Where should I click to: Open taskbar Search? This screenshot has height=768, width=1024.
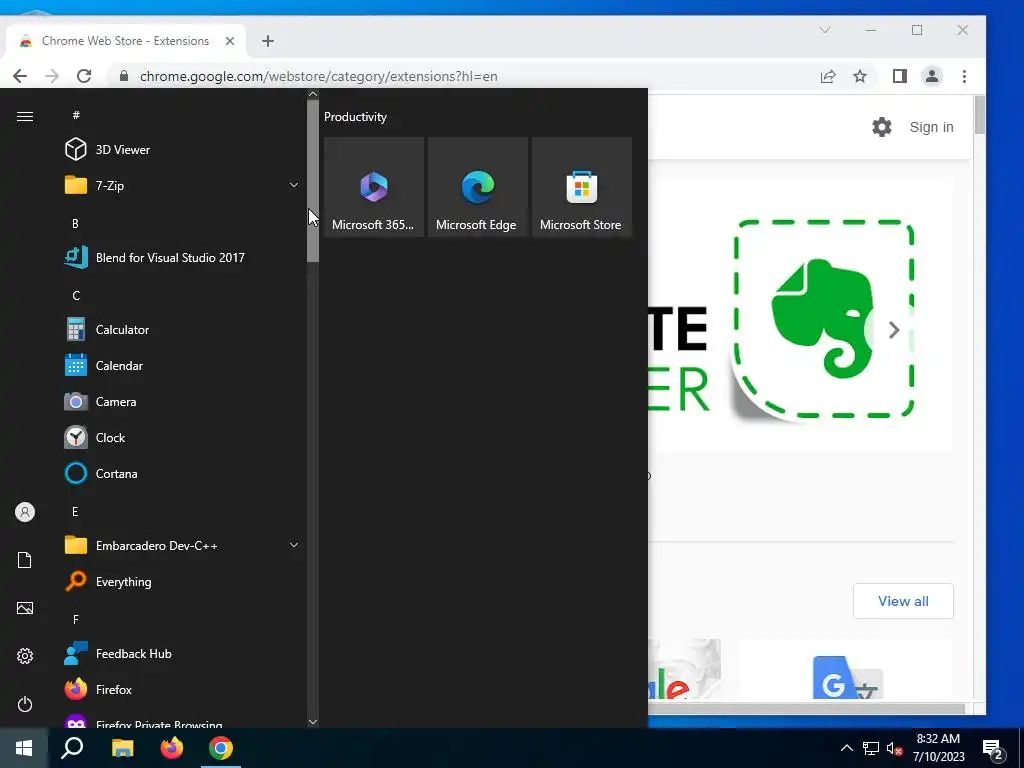coord(72,748)
